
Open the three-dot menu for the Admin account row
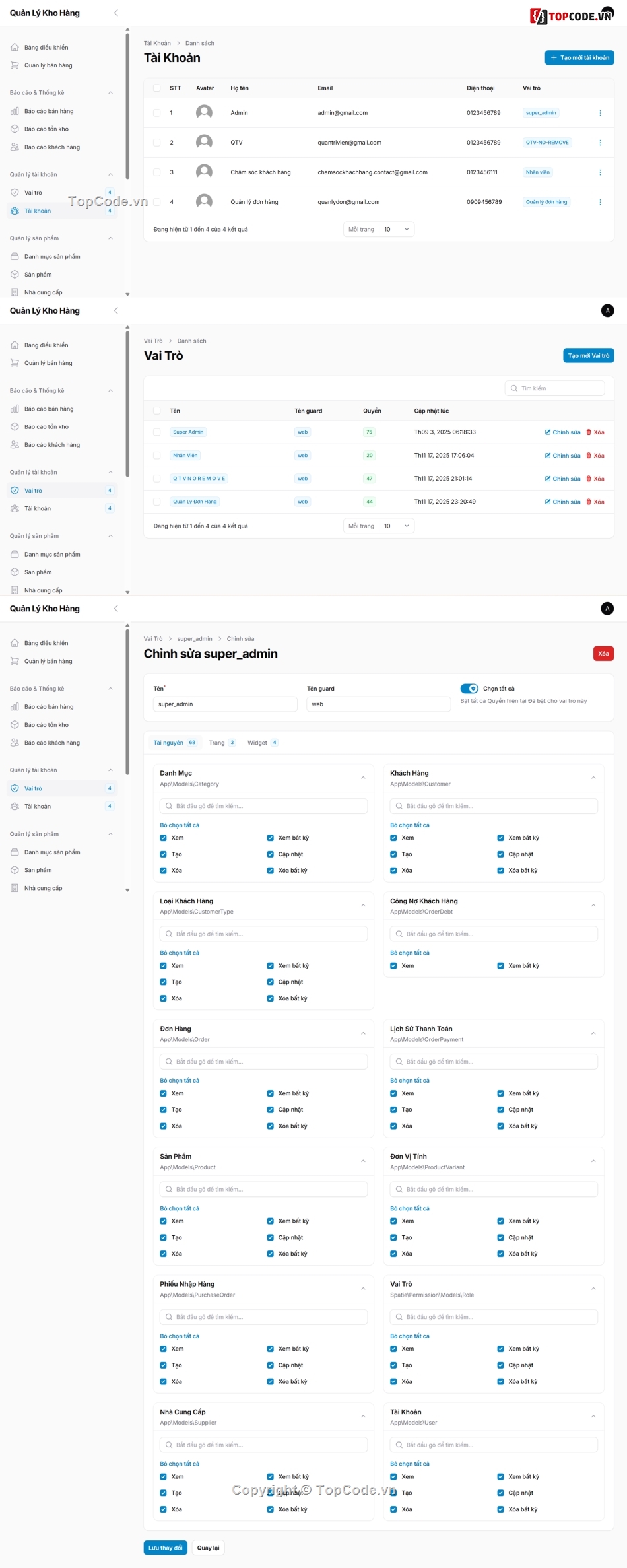coord(600,113)
